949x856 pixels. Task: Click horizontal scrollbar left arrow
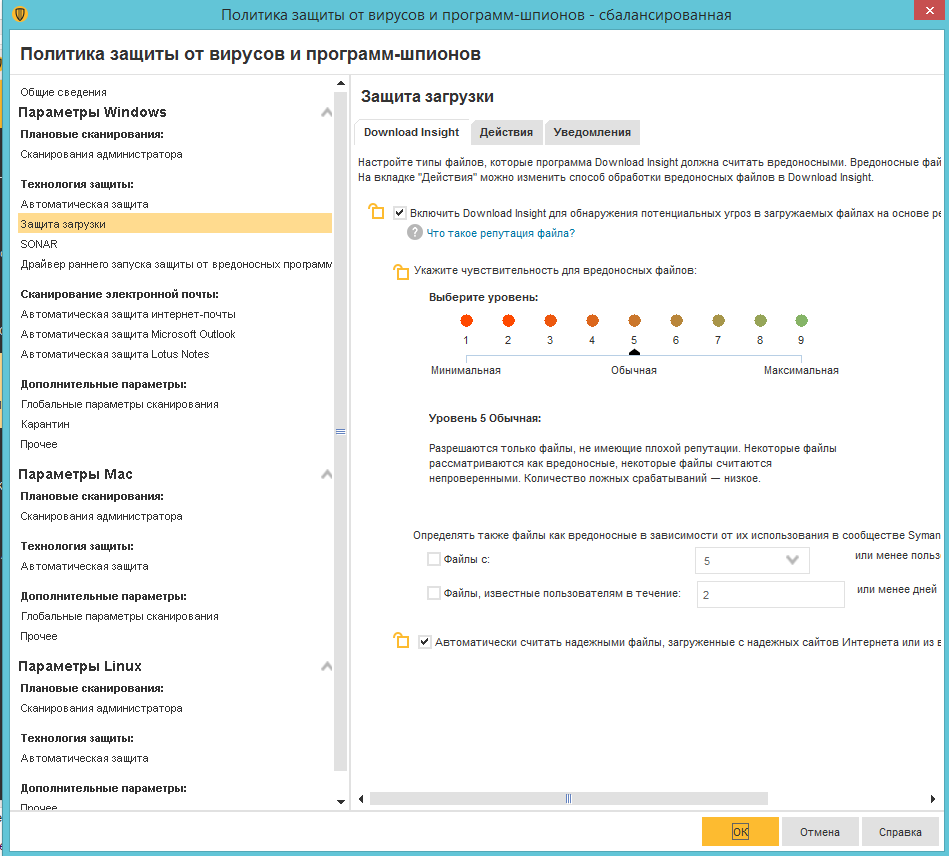[361, 798]
